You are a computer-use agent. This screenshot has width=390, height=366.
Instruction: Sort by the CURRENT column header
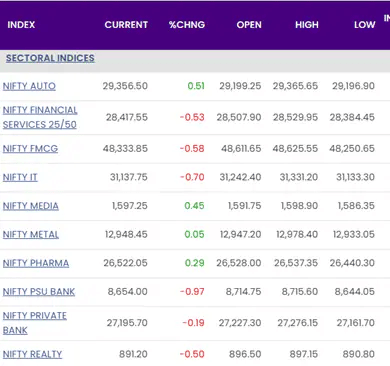coord(126,25)
